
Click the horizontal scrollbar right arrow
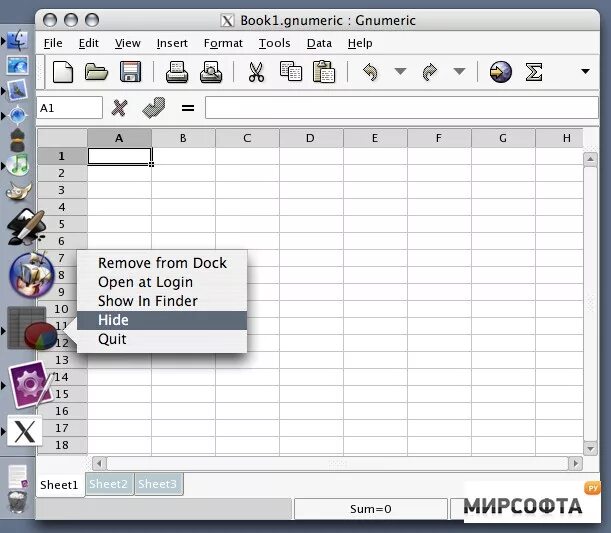click(x=576, y=464)
